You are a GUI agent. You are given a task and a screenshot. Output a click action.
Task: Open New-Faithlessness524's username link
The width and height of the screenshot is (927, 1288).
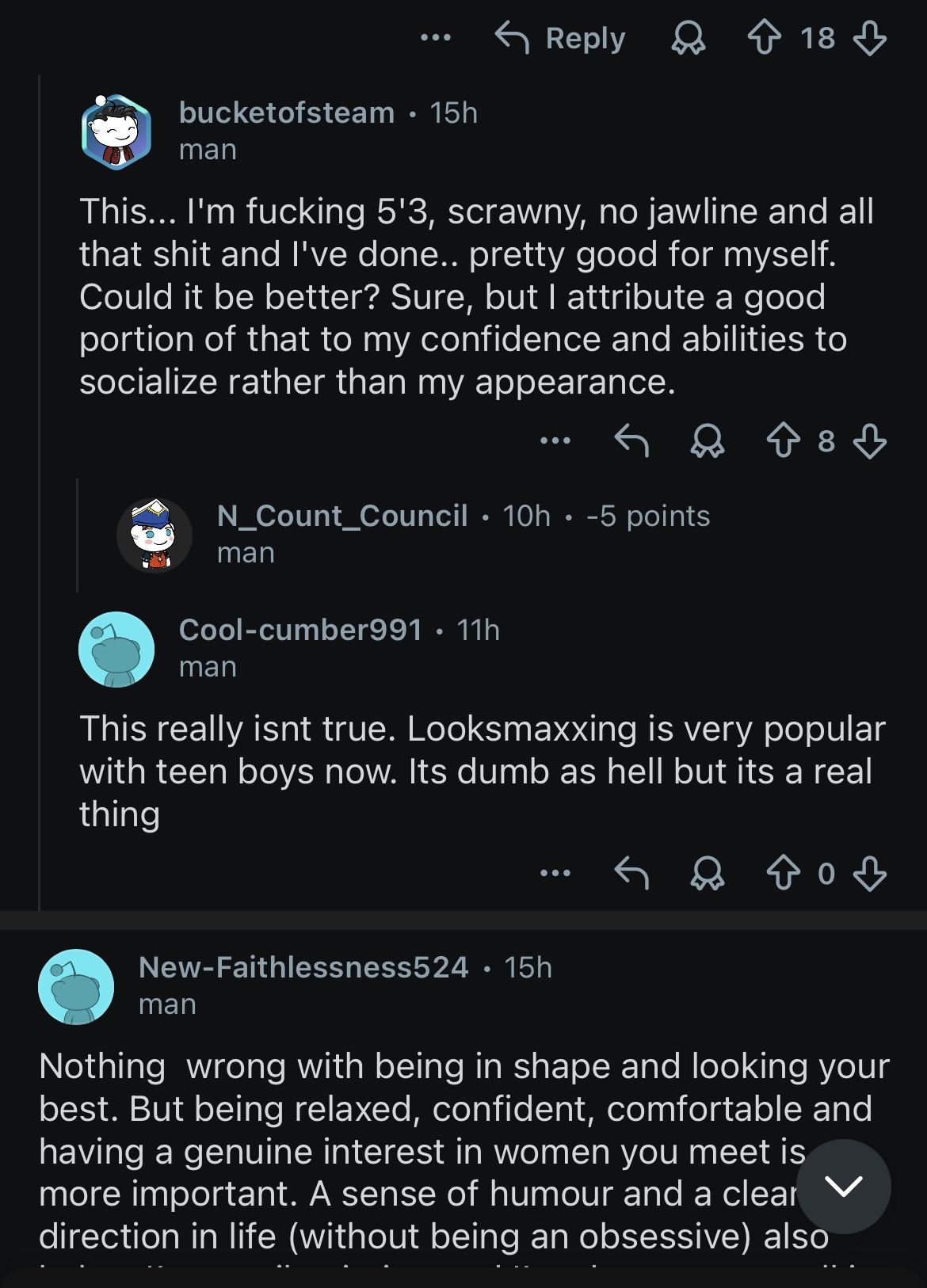coord(303,967)
